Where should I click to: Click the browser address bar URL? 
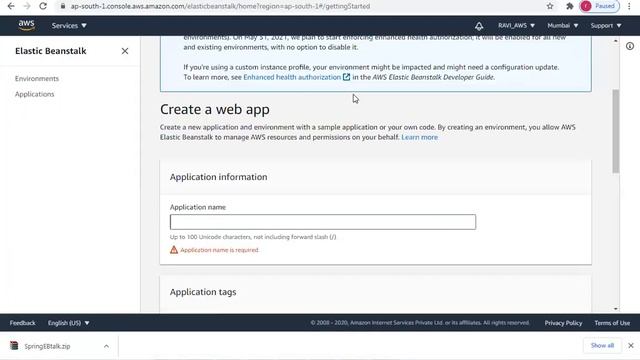220,6
